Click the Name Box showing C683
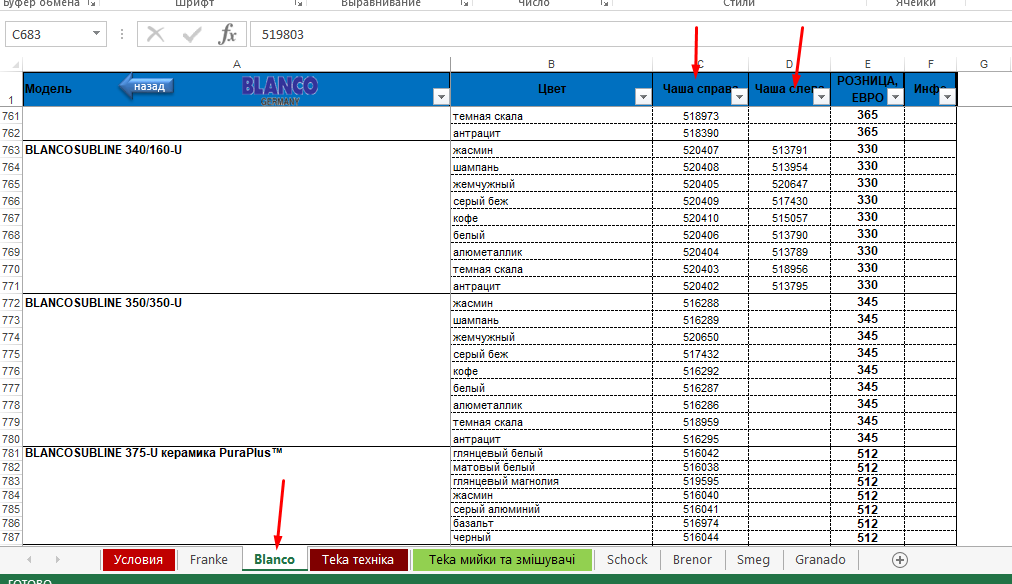This screenshot has height=584, width=1012. pos(47,34)
